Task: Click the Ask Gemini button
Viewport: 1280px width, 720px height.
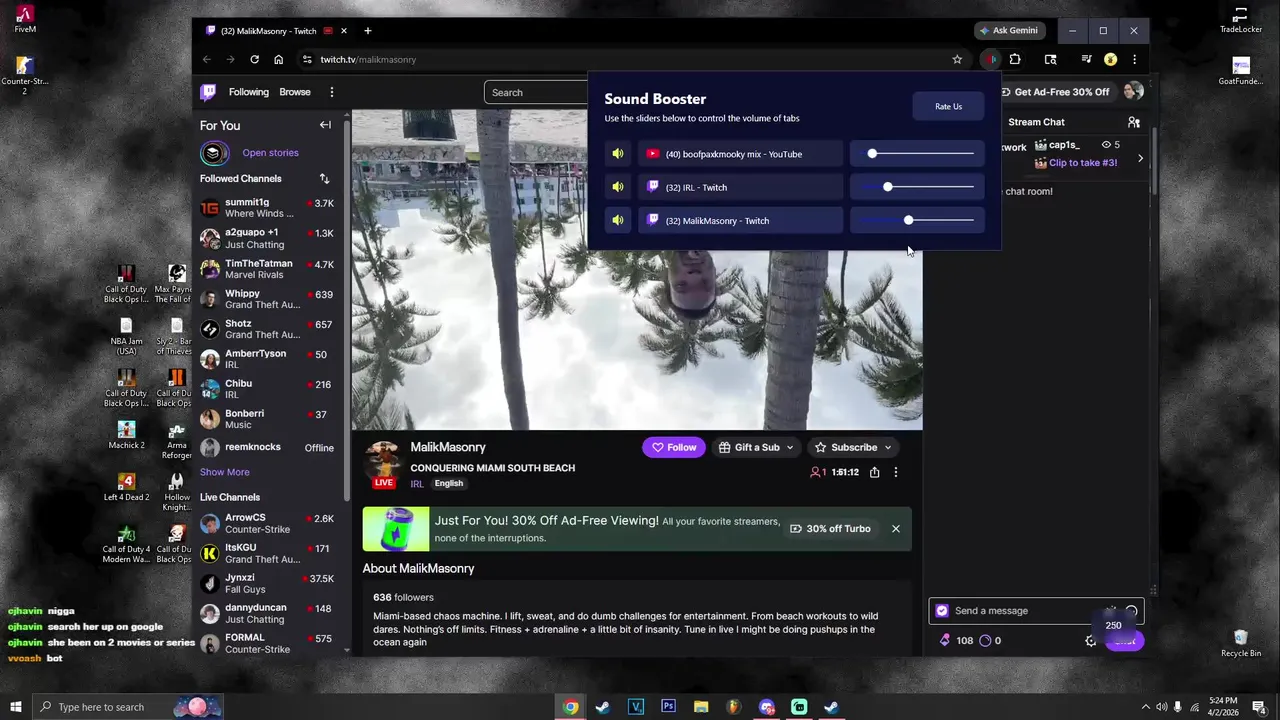Action: [1010, 30]
